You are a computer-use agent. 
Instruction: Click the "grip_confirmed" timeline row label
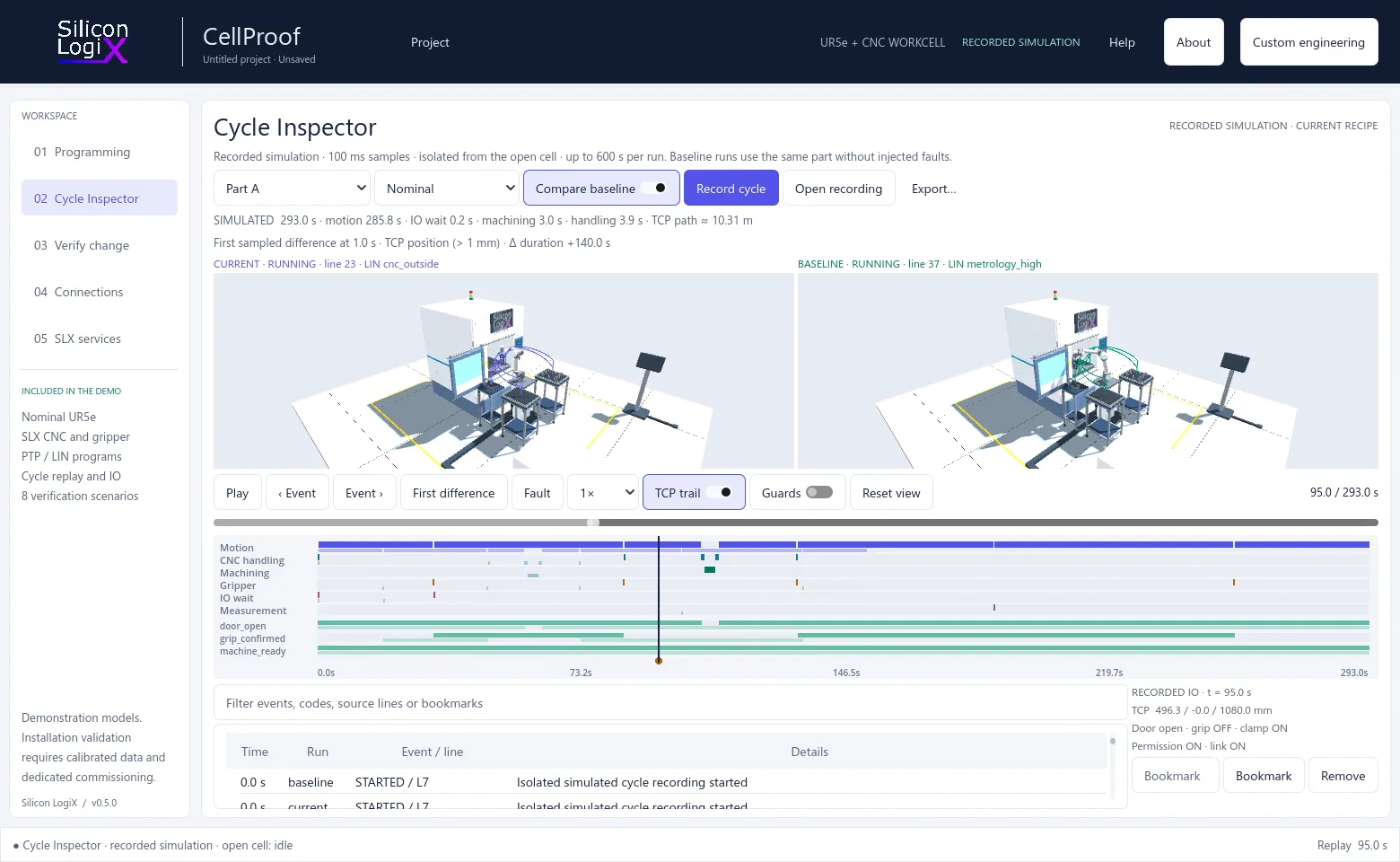point(252,639)
